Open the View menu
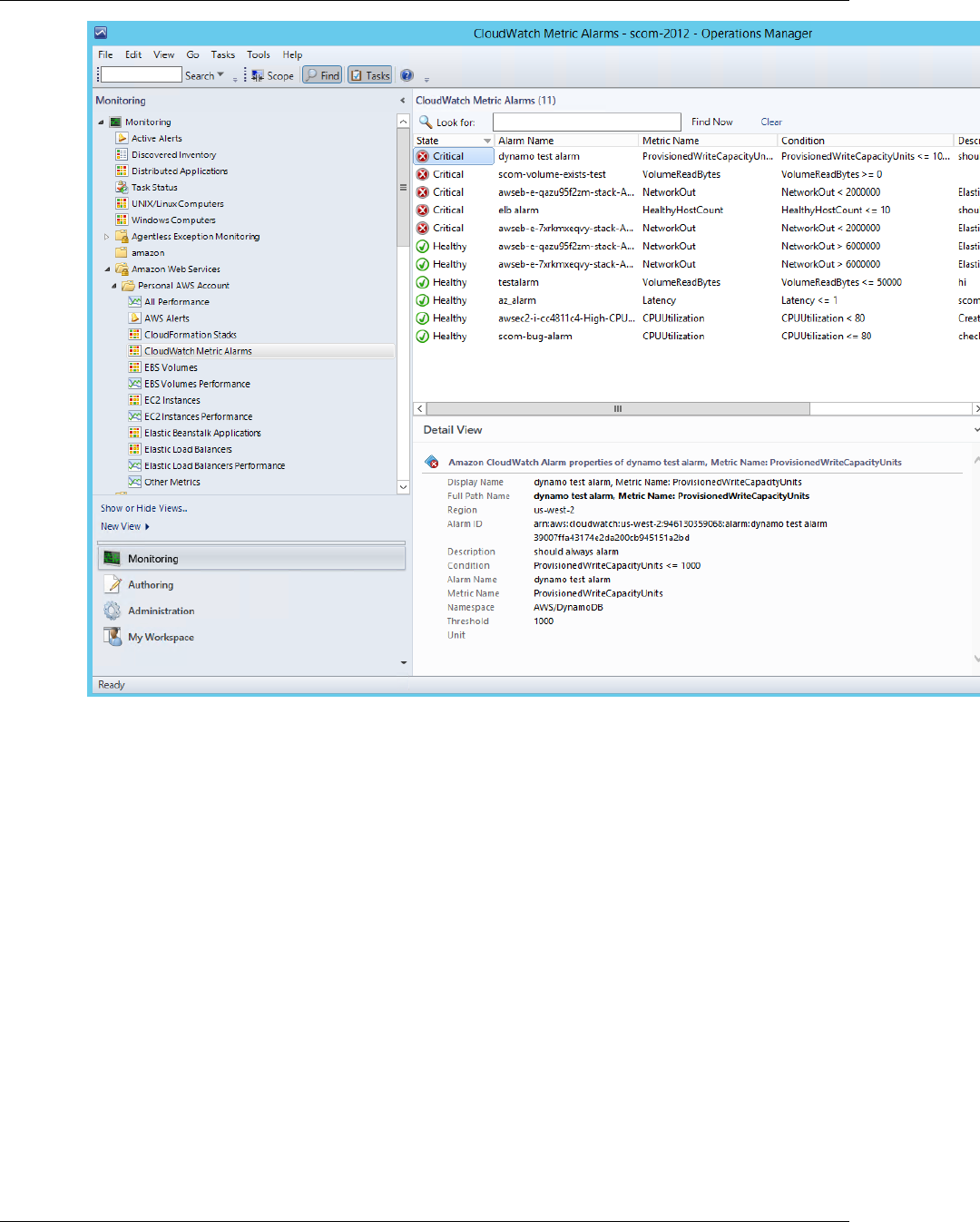Viewport: 980px width, 1222px height. coord(163,54)
